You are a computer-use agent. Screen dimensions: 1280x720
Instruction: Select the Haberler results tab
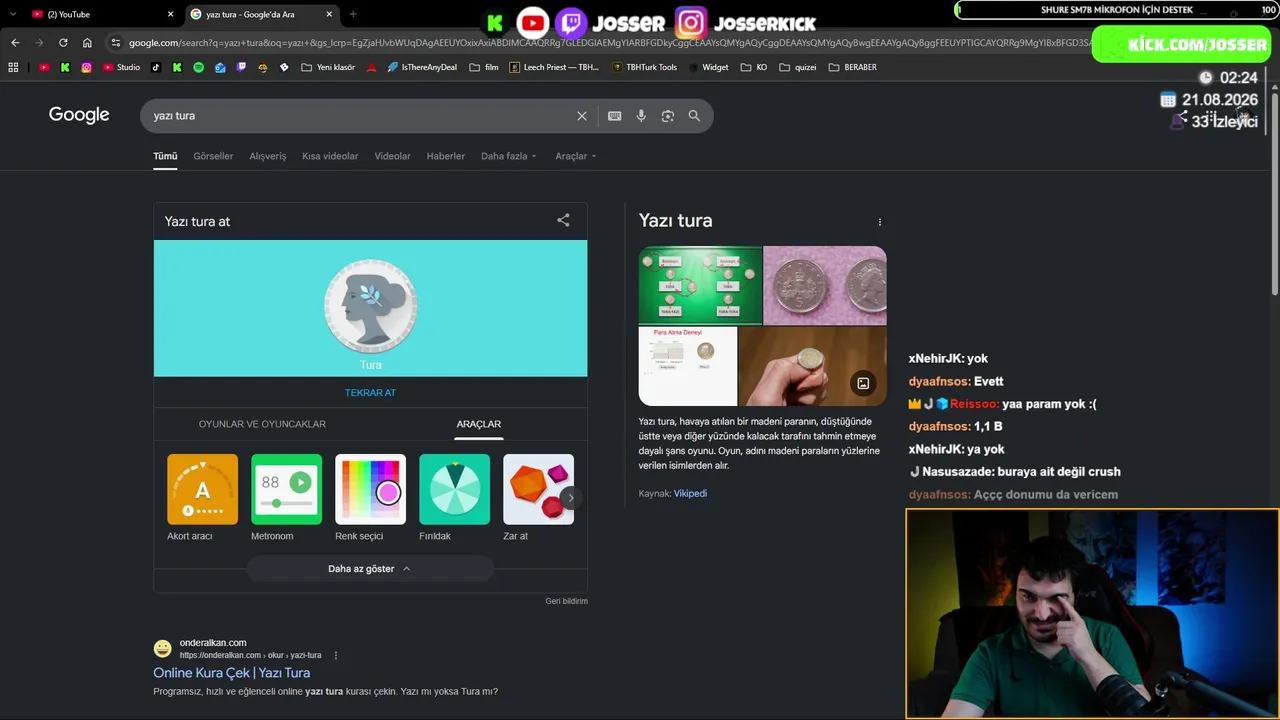click(x=446, y=156)
